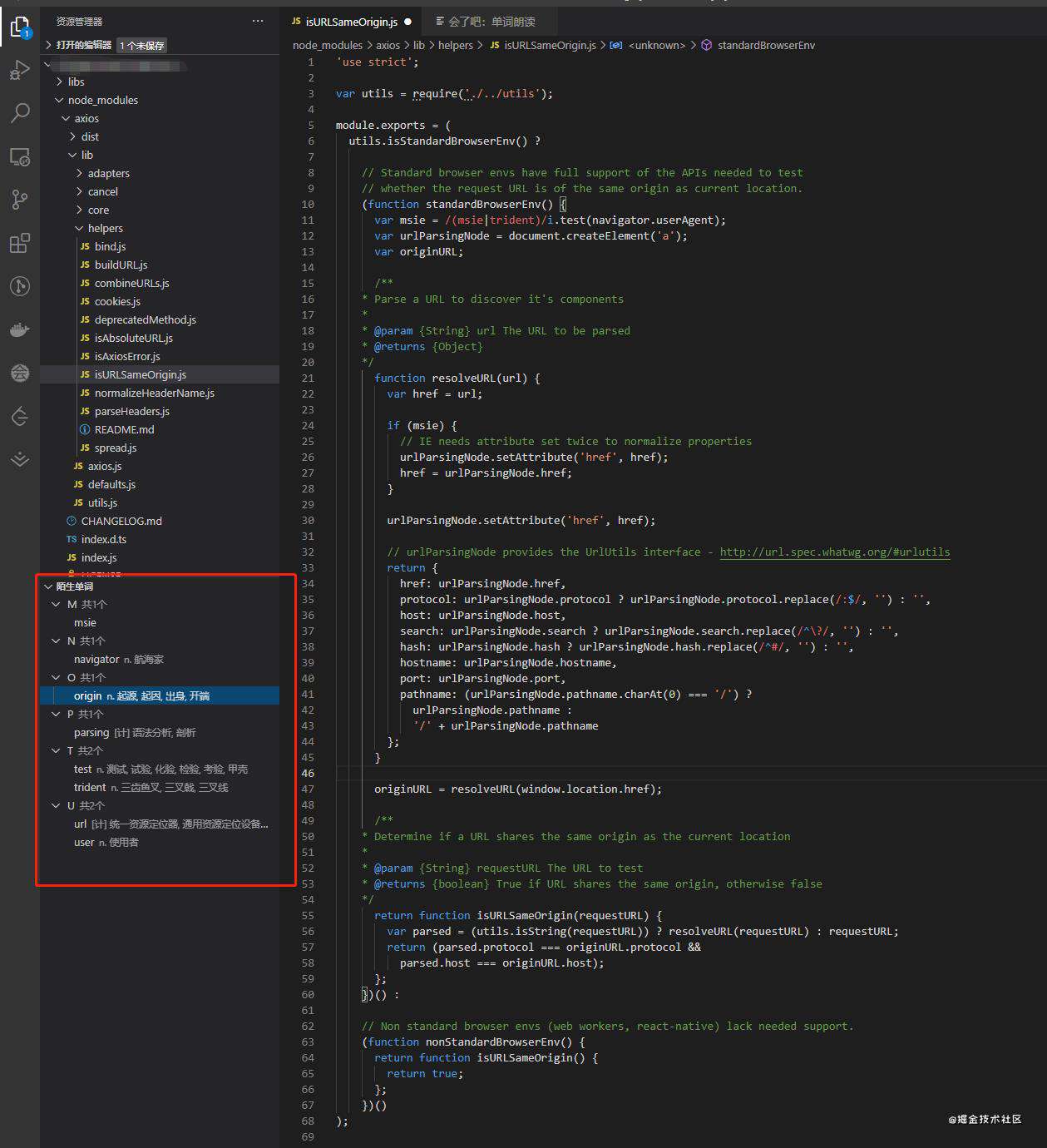1047x1148 pixels.
Task: Open the Explorer view icon
Action: (20, 27)
